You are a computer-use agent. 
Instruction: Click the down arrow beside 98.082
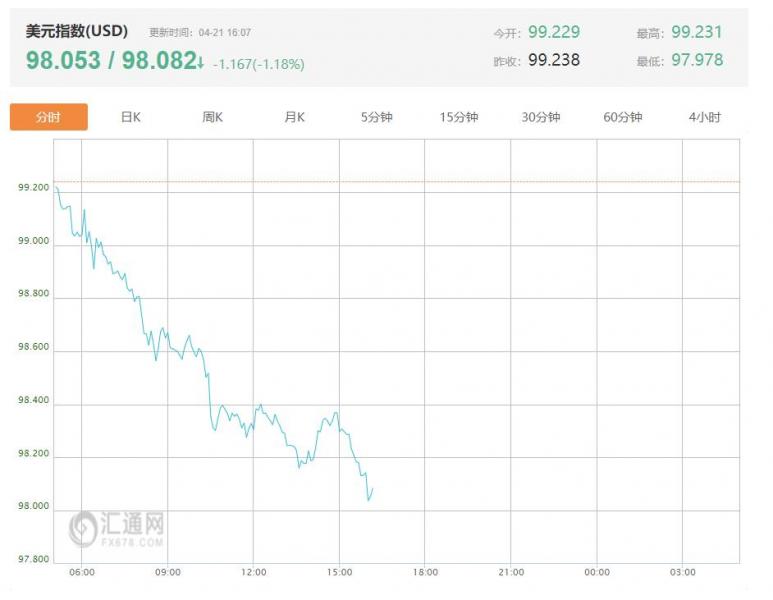coord(201,62)
